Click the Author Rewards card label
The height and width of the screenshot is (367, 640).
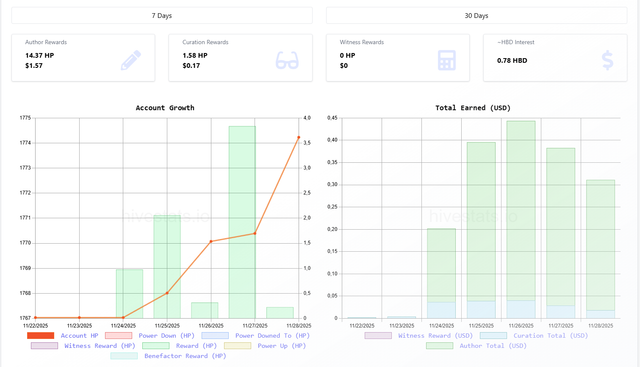pos(46,42)
